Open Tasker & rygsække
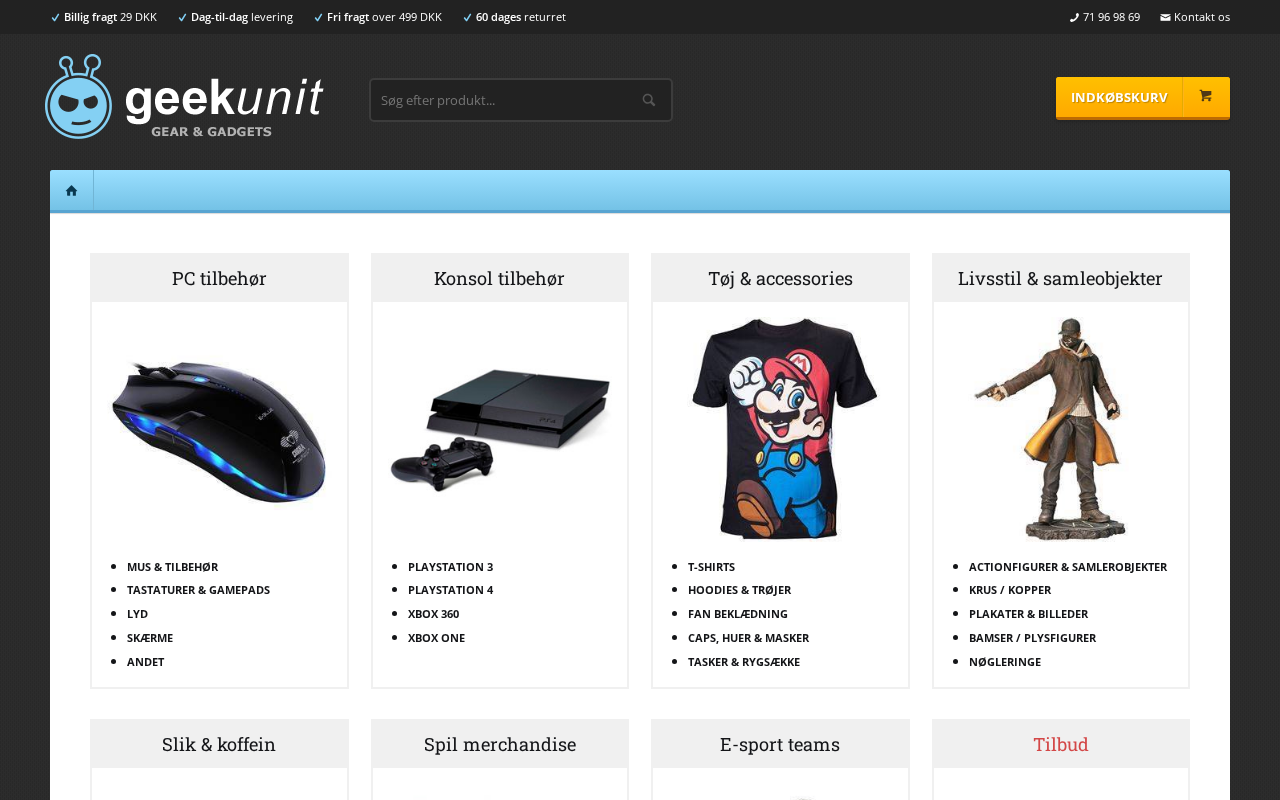 click(744, 662)
